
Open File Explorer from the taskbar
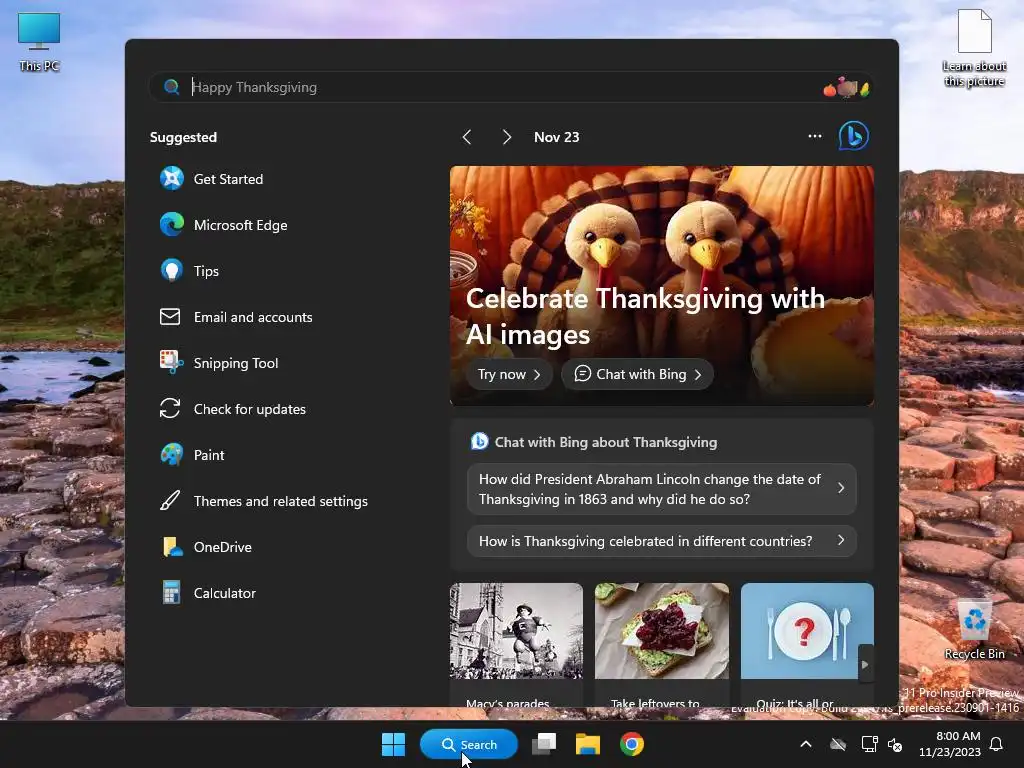tap(588, 744)
